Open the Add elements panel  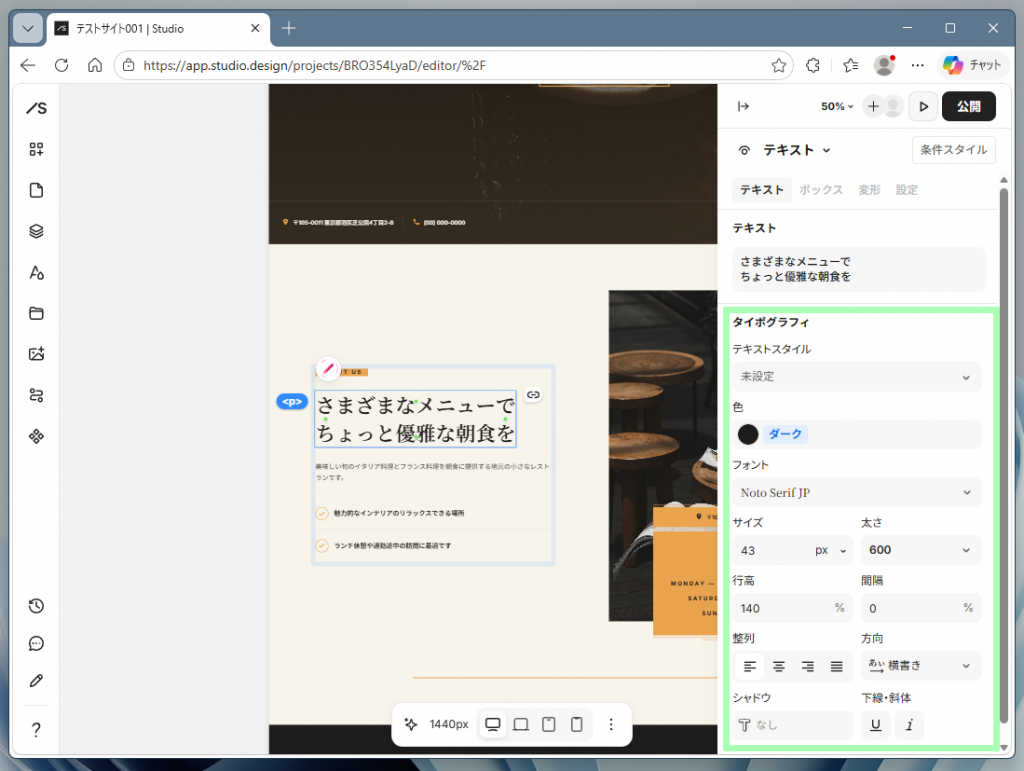click(37, 149)
